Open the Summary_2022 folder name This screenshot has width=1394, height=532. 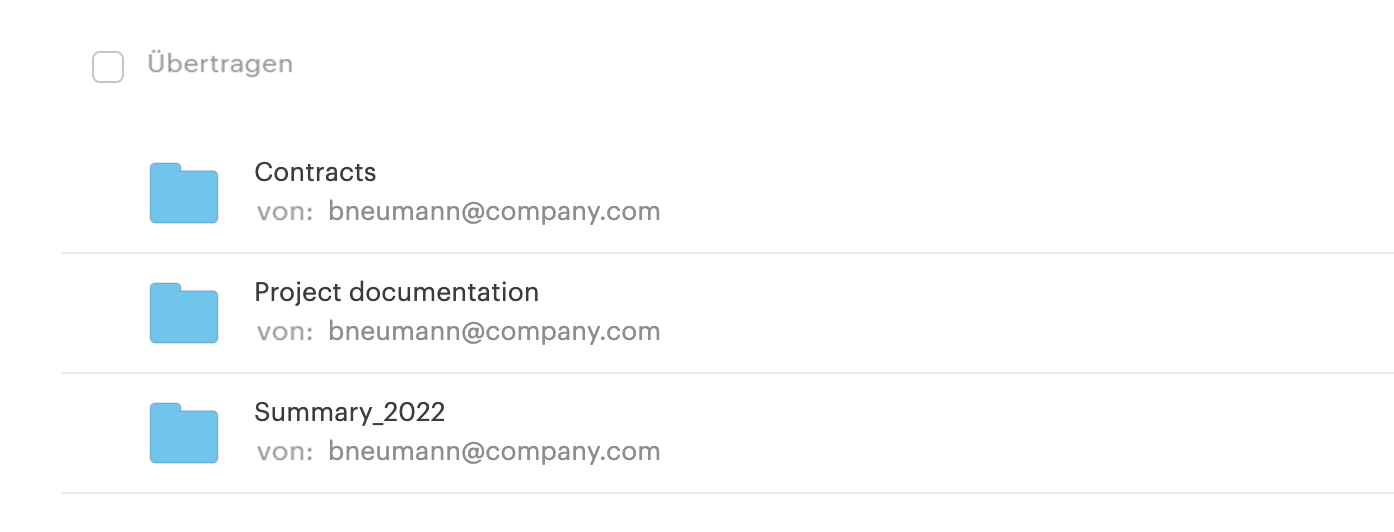coord(350,412)
